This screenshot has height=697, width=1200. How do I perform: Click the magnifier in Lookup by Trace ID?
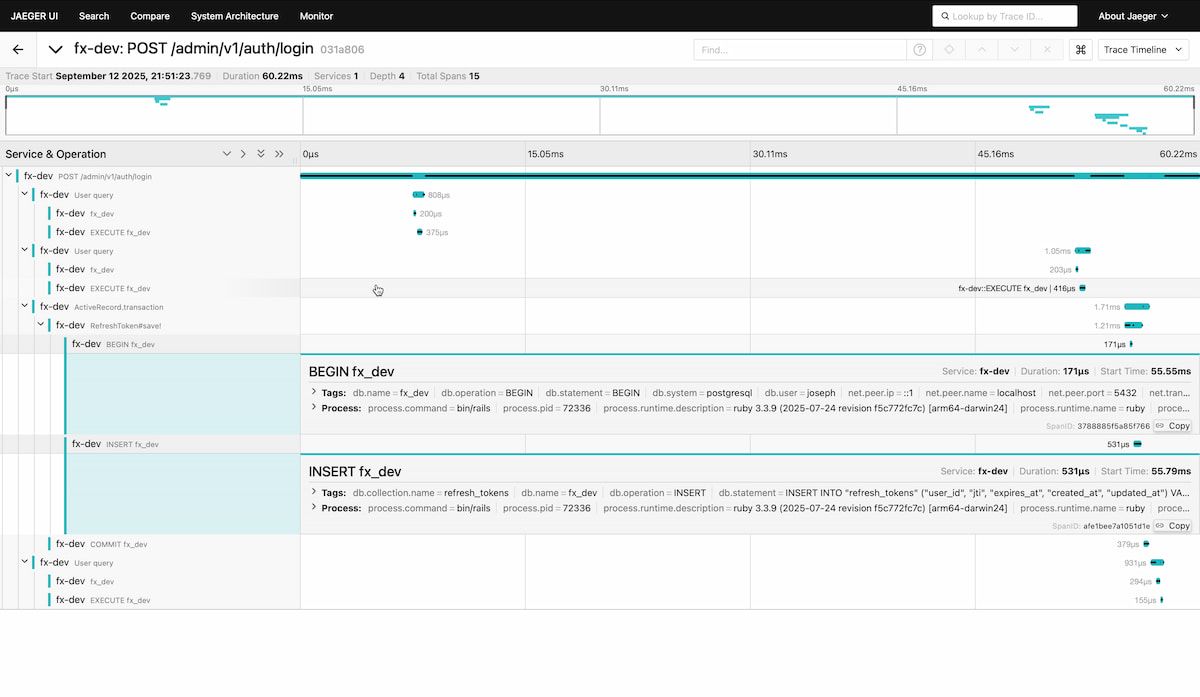coord(944,16)
